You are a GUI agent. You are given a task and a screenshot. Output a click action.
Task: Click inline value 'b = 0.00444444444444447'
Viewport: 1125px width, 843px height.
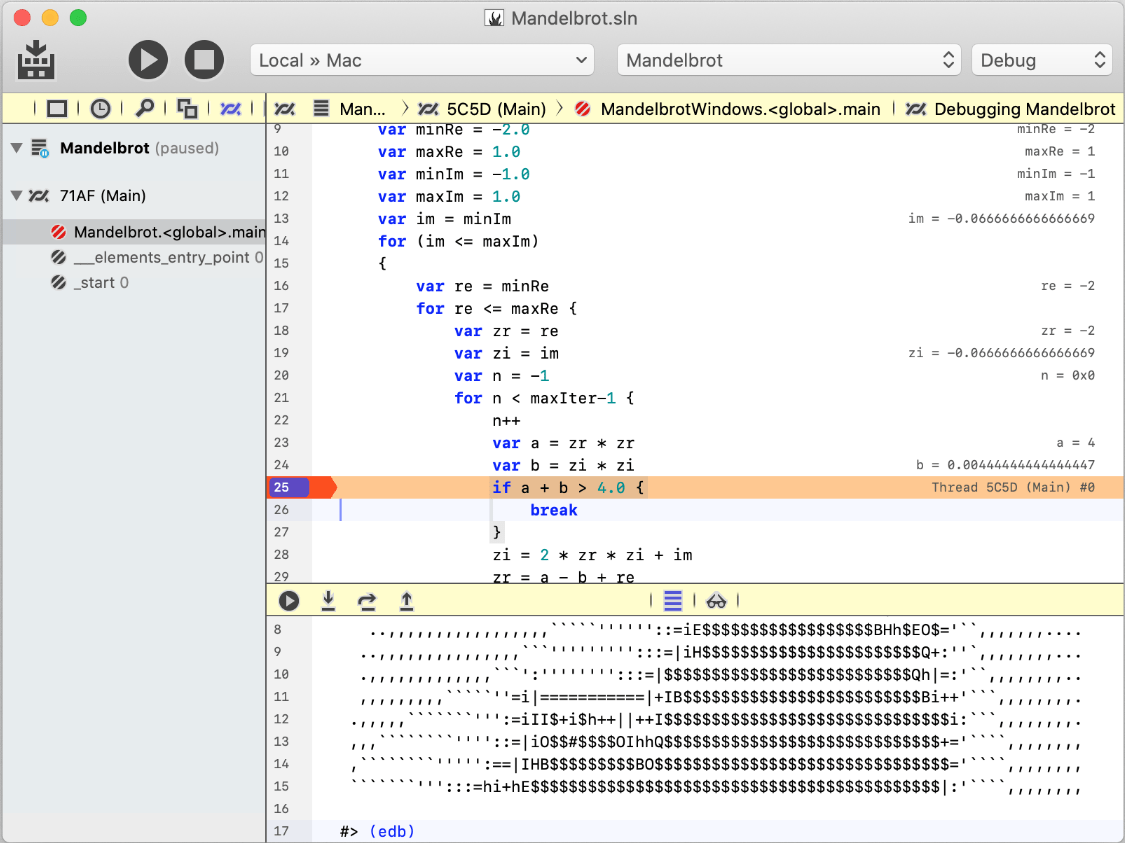click(1005, 465)
